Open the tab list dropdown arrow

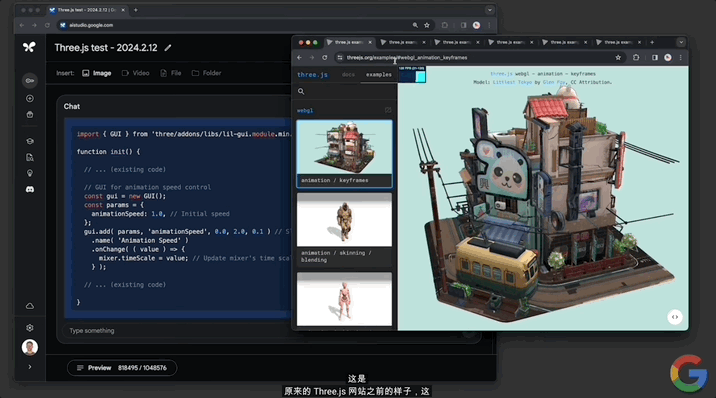point(681,42)
